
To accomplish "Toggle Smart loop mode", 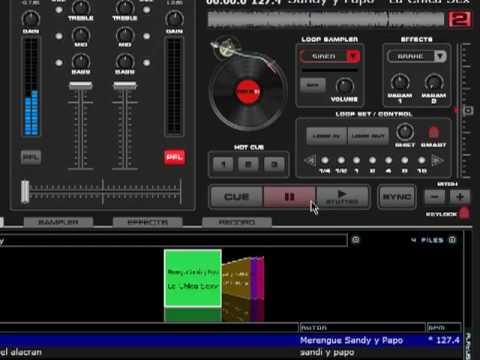I will click(433, 133).
